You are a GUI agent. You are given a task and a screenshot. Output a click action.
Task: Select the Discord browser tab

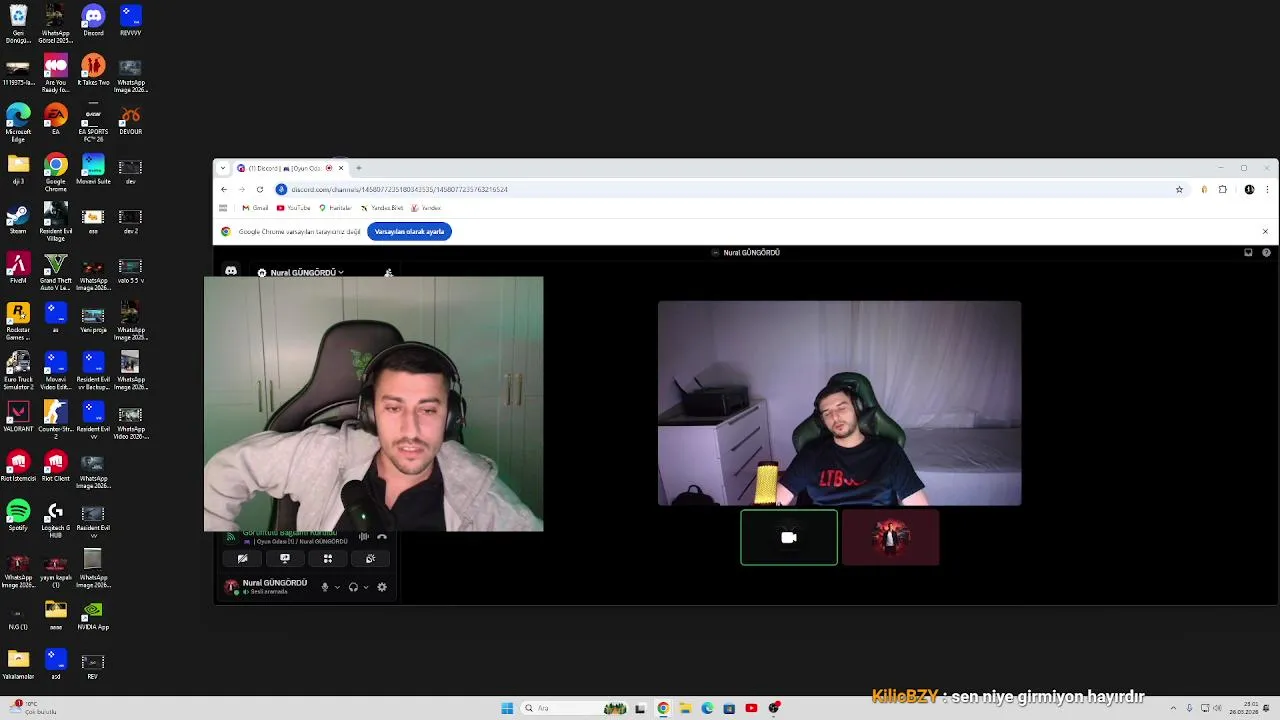(290, 168)
